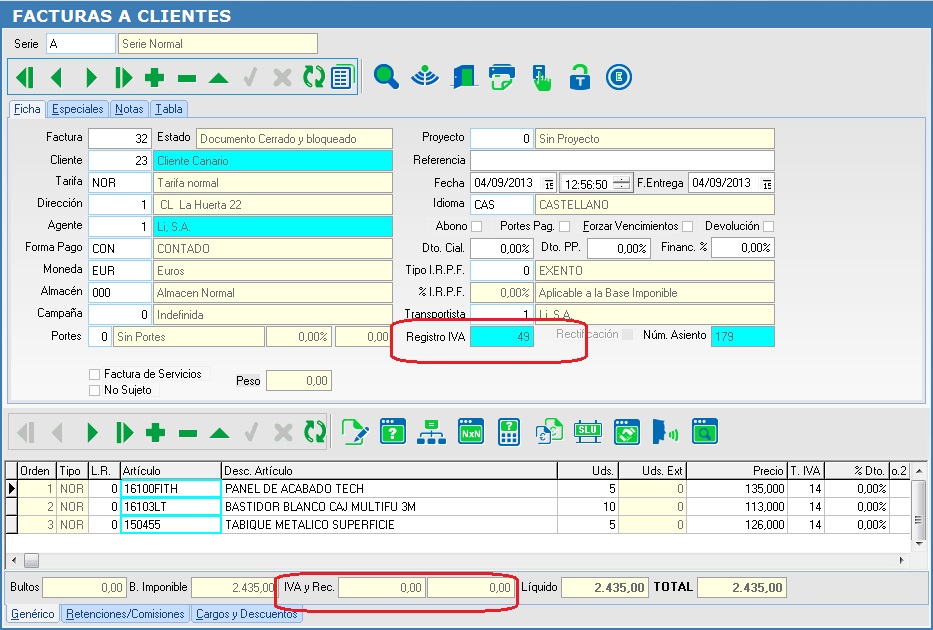Viewport: 933px width, 630px height.
Task: Click the time field spinner arrows
Action: coord(622,184)
